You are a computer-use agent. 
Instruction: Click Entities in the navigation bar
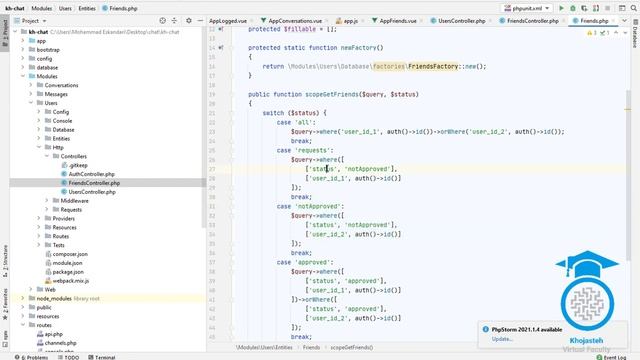click(x=87, y=8)
